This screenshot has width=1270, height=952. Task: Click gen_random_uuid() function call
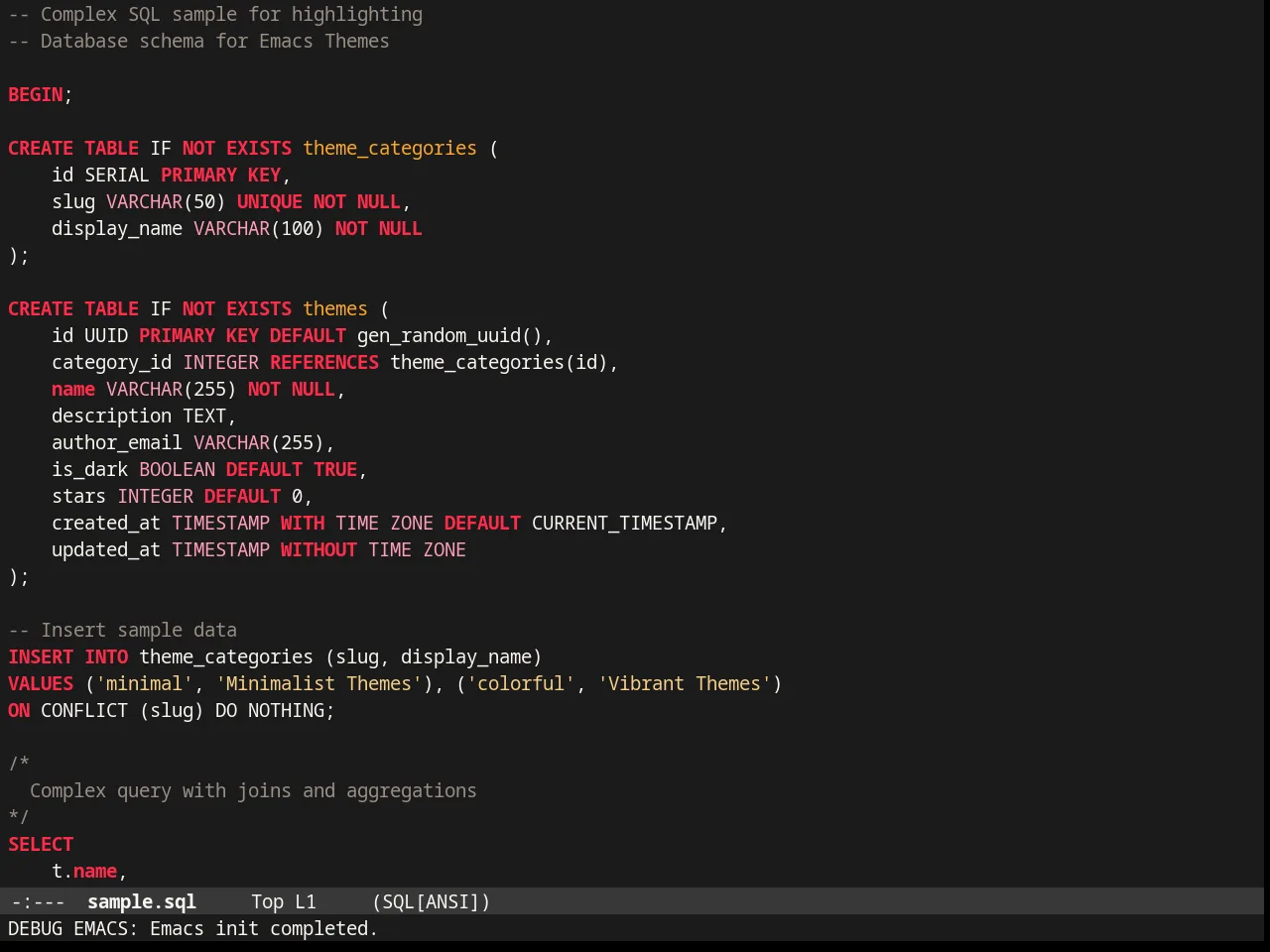[450, 335]
